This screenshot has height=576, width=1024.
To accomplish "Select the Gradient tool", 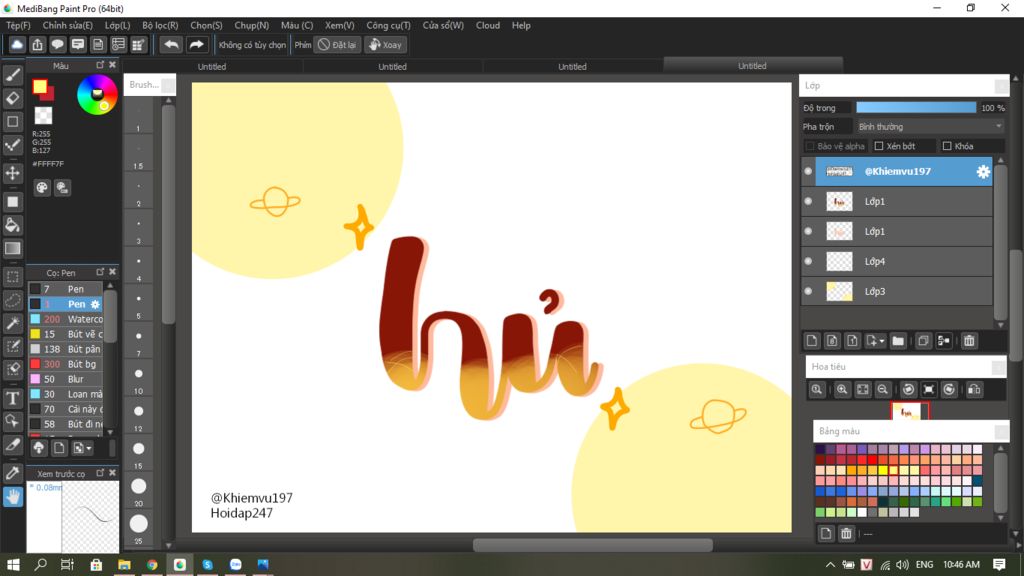I will pyautogui.click(x=12, y=248).
